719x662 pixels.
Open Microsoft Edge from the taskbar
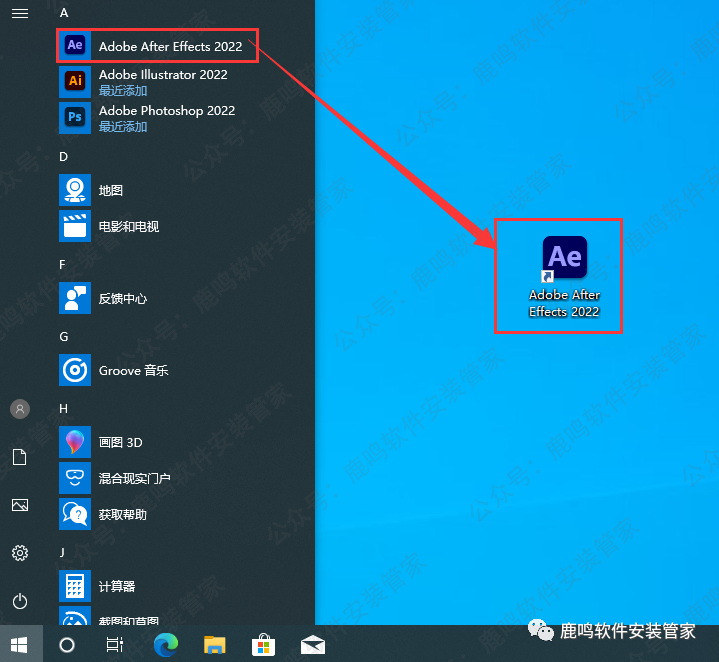click(x=166, y=645)
